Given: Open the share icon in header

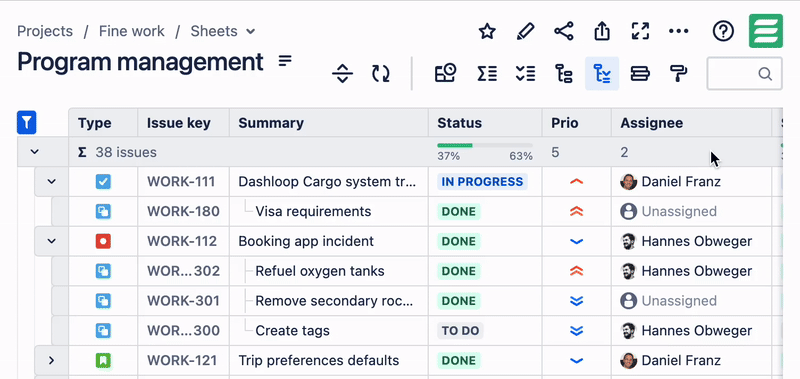Looking at the screenshot, I should click(x=563, y=31).
